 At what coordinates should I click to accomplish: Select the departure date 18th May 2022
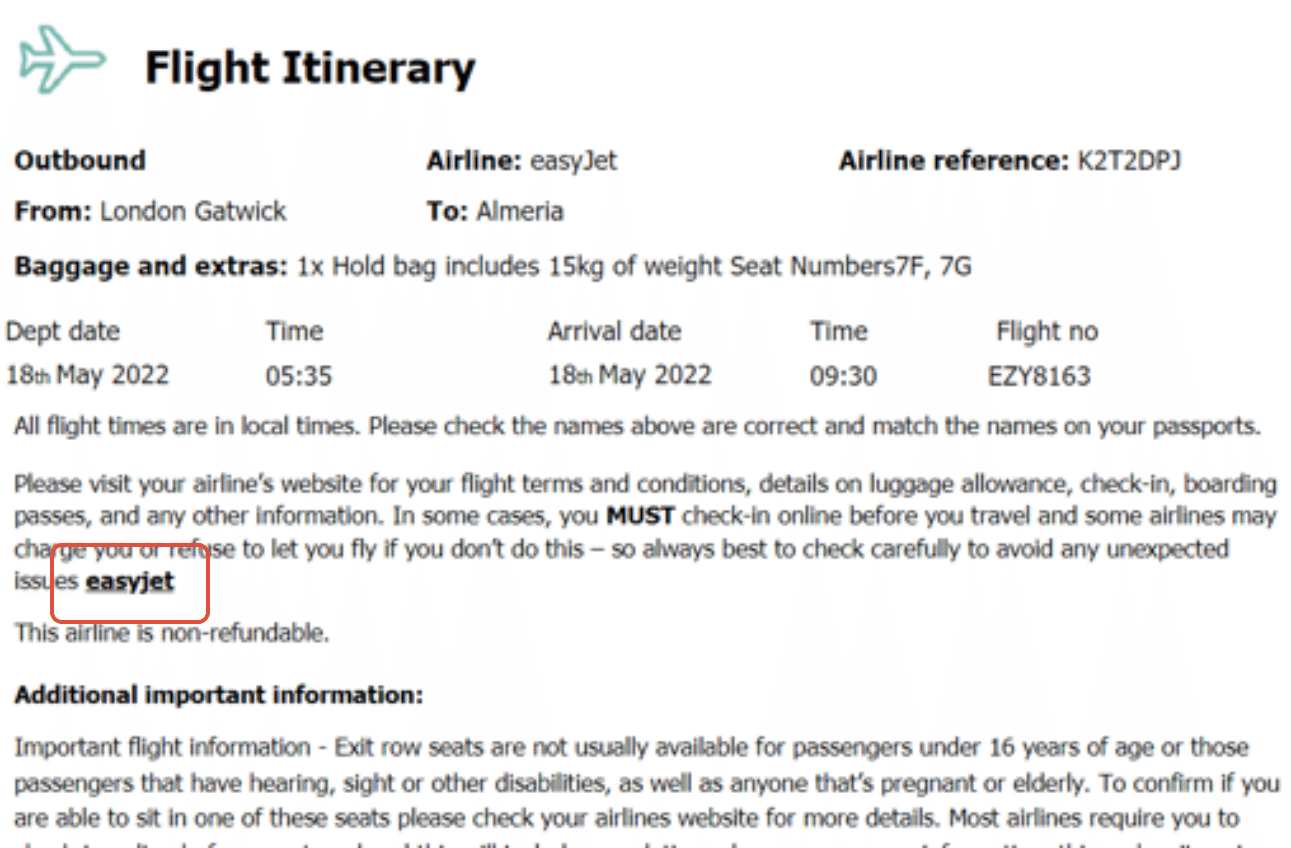tap(88, 376)
